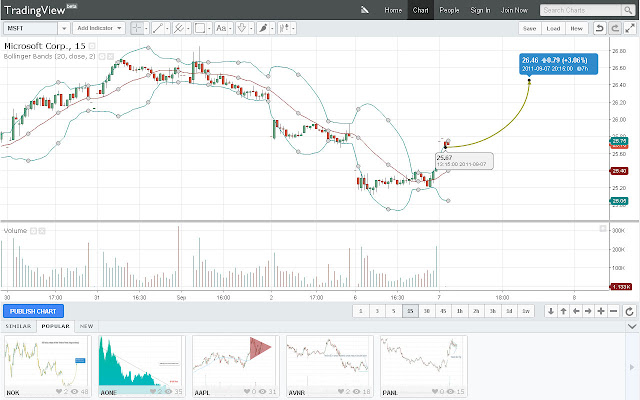The image size is (640, 400).
Task: Select the trend line drawing tool
Action: [158, 28]
